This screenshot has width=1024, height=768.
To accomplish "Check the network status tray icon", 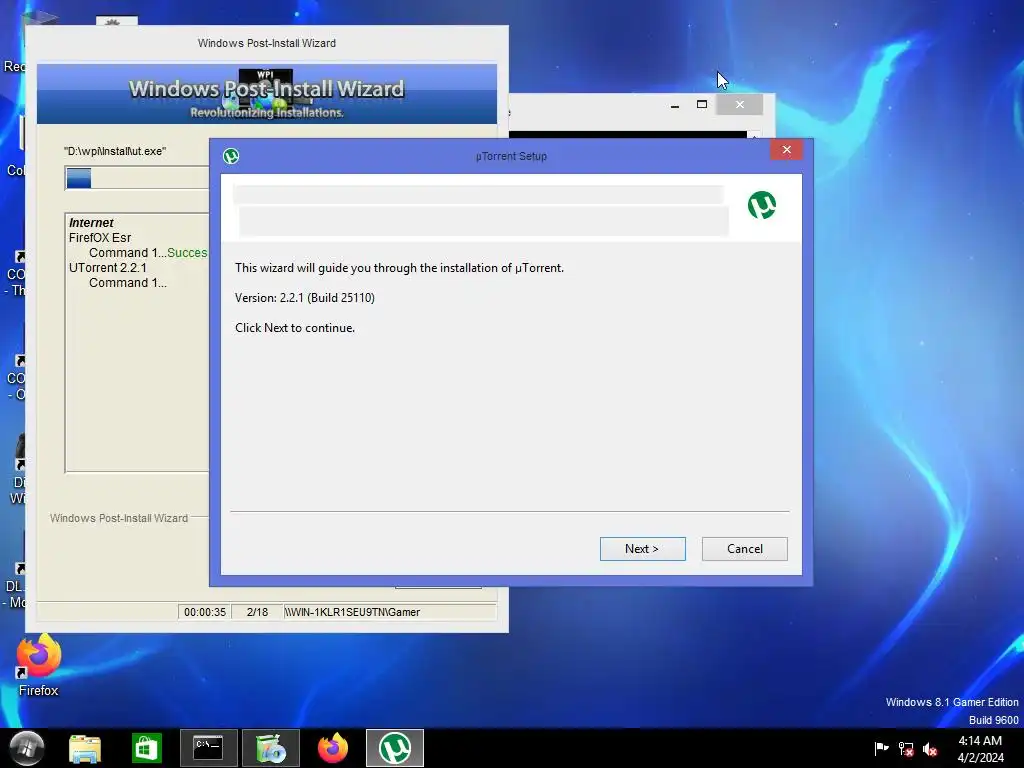I will point(906,748).
